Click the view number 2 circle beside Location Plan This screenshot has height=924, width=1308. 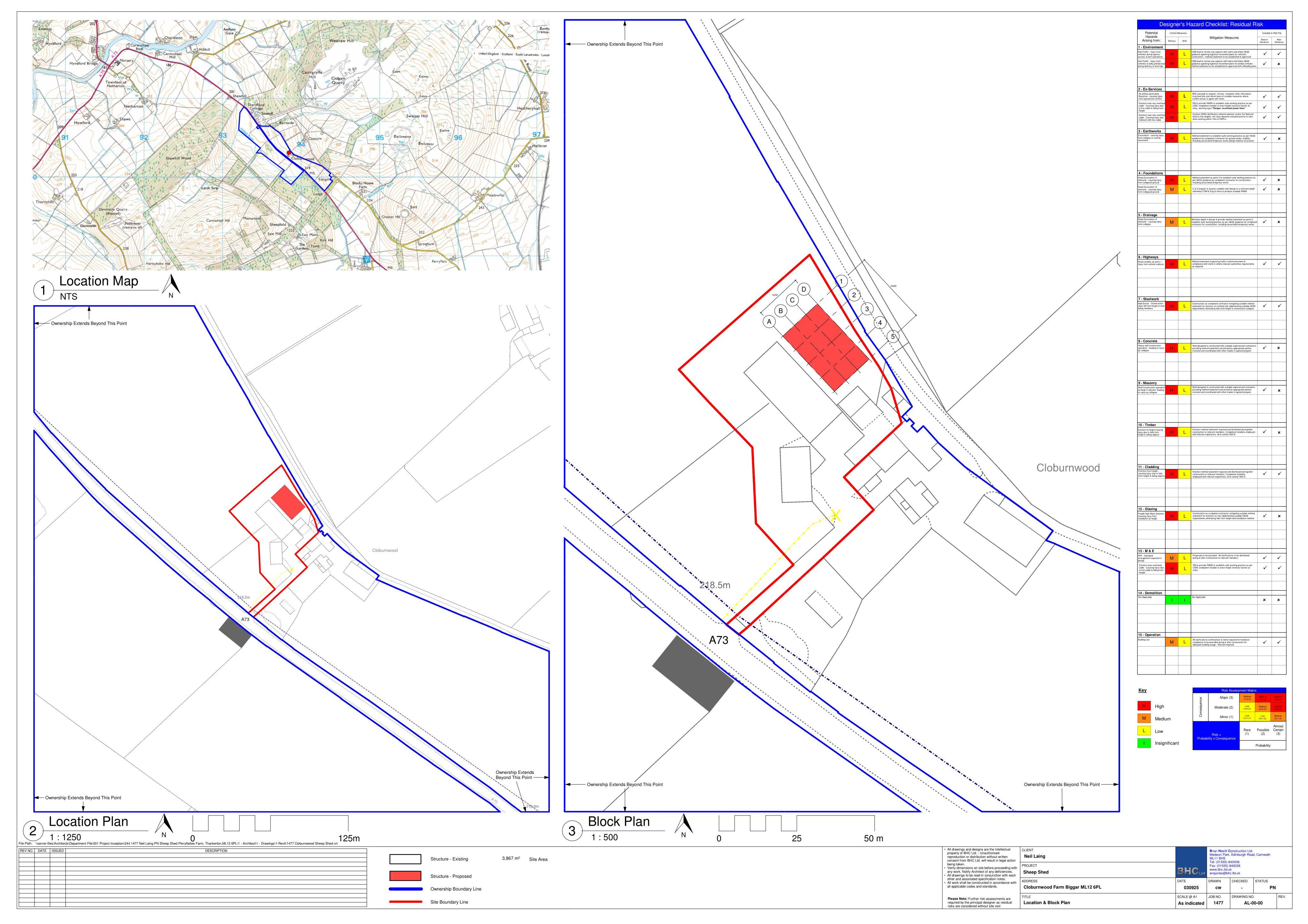pyautogui.click(x=33, y=831)
